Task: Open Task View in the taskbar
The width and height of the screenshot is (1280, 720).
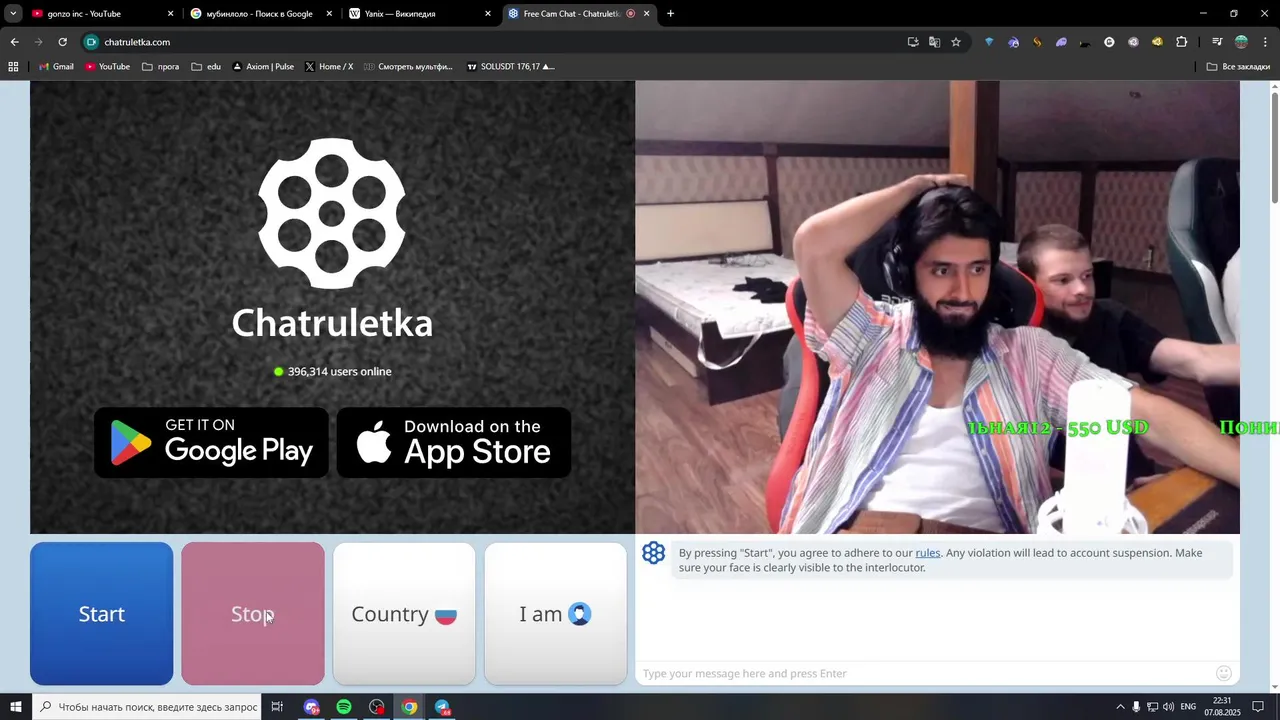Action: coord(277,707)
